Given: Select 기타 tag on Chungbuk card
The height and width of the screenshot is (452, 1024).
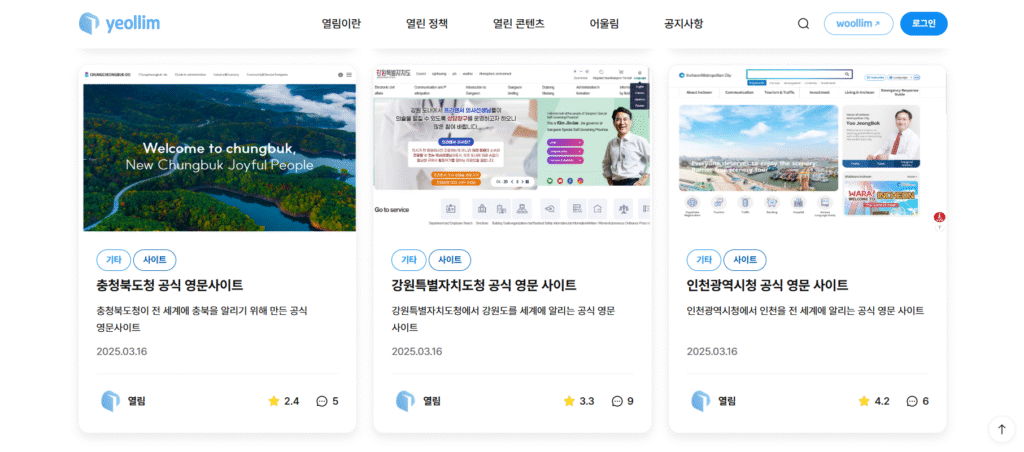Looking at the screenshot, I should click(113, 260).
